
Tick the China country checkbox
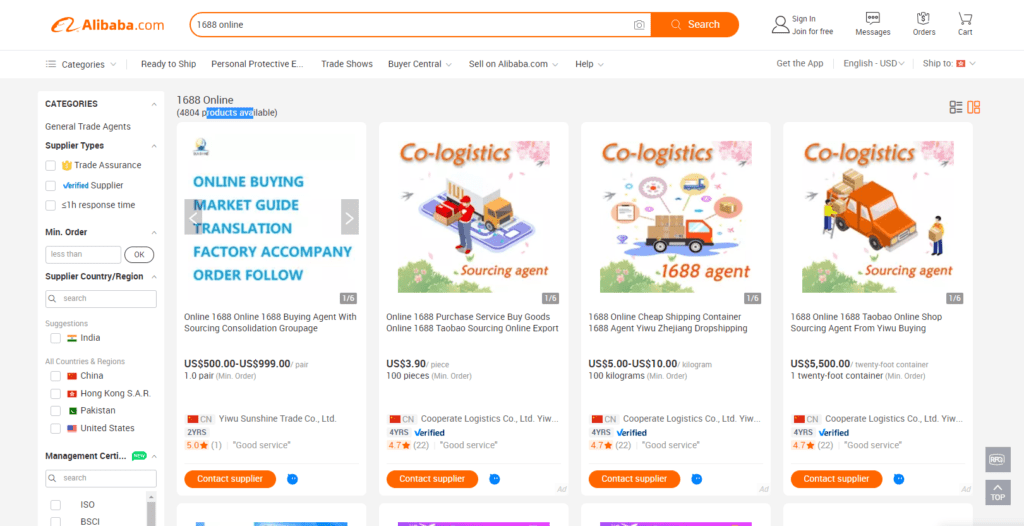pos(56,376)
